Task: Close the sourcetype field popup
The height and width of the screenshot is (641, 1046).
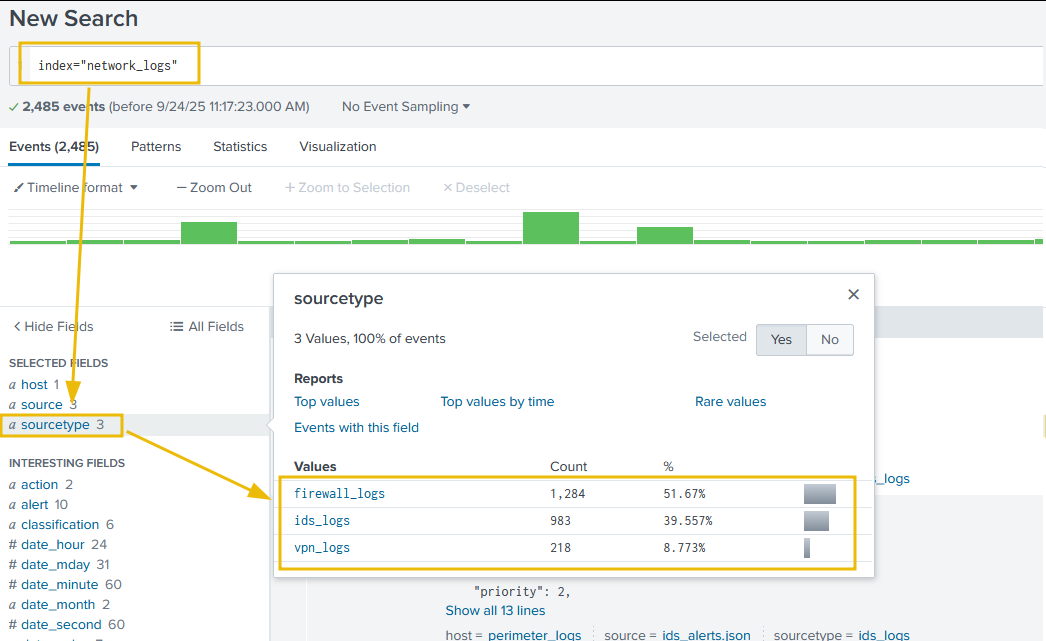Action: (853, 295)
